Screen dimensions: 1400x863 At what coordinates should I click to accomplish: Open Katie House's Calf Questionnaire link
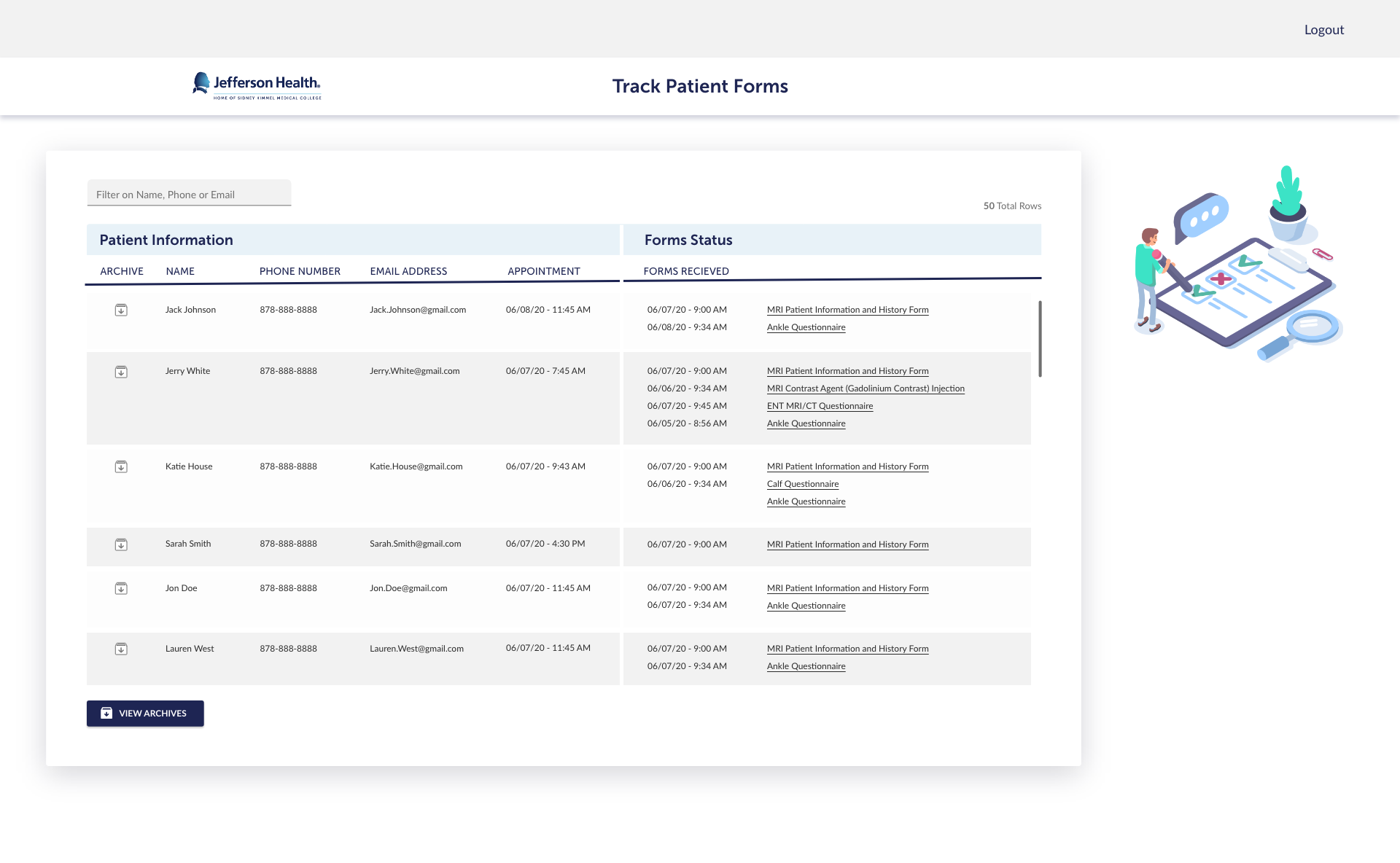coord(803,484)
